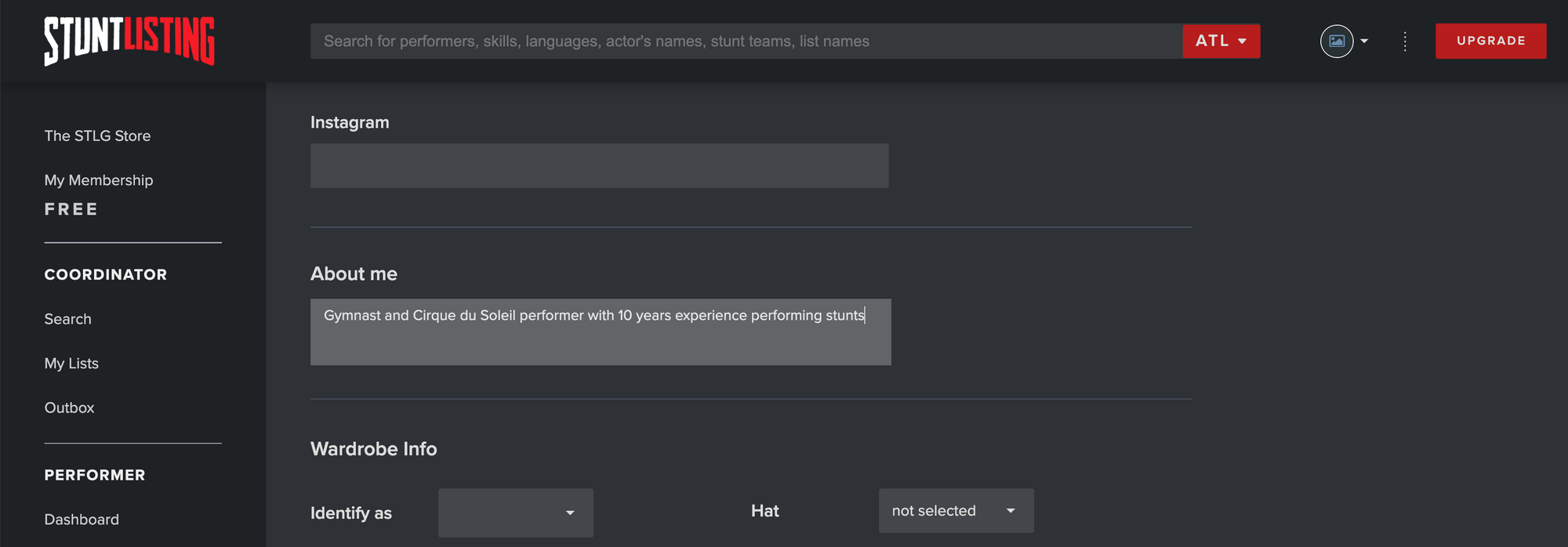Click the Instagram label
The image size is (1568, 547).
pyautogui.click(x=350, y=122)
